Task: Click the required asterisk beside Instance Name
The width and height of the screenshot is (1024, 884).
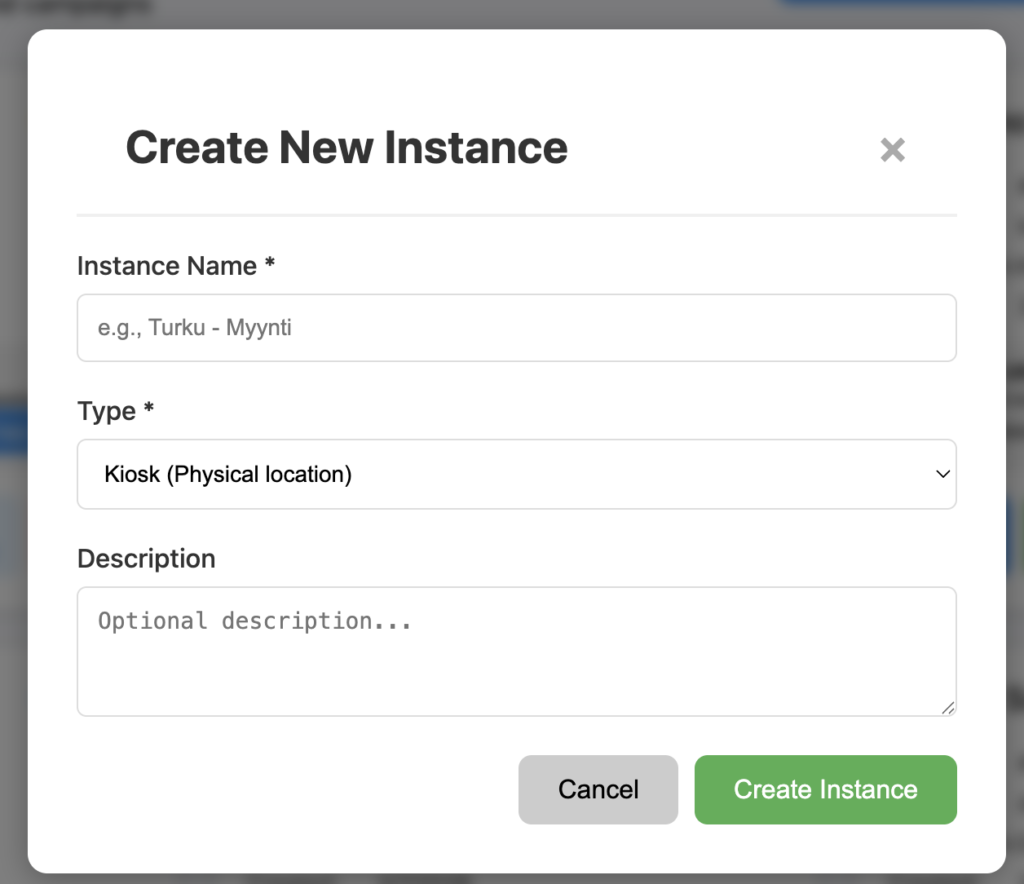Action: pos(269,265)
